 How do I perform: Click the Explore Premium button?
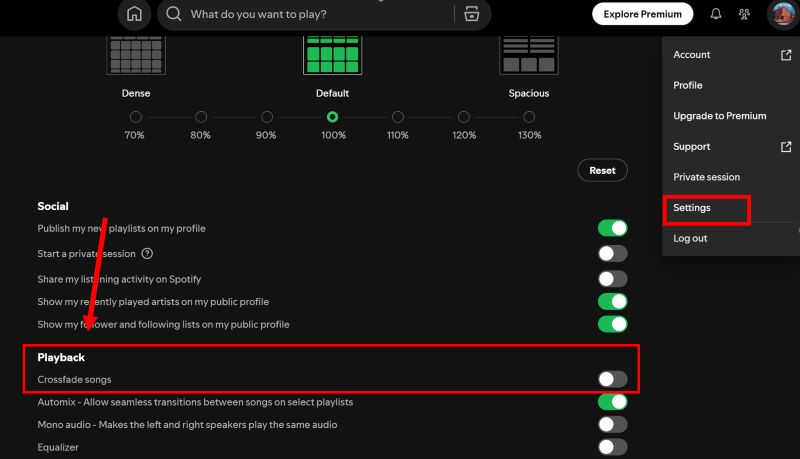click(642, 15)
